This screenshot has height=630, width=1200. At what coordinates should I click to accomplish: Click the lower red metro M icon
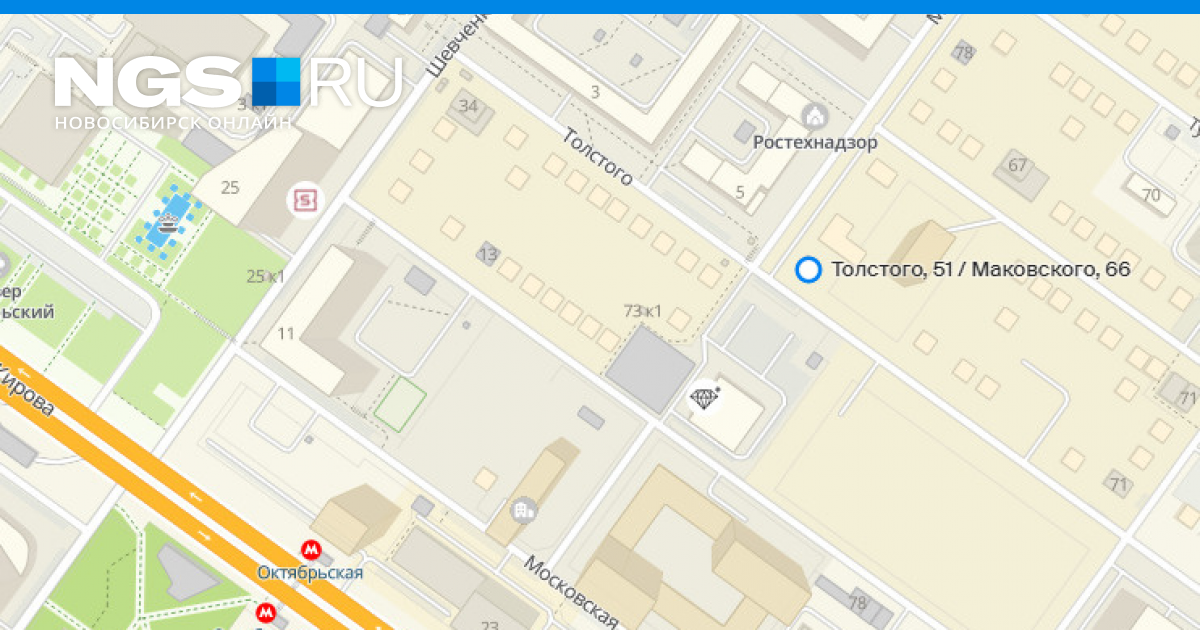point(266,612)
